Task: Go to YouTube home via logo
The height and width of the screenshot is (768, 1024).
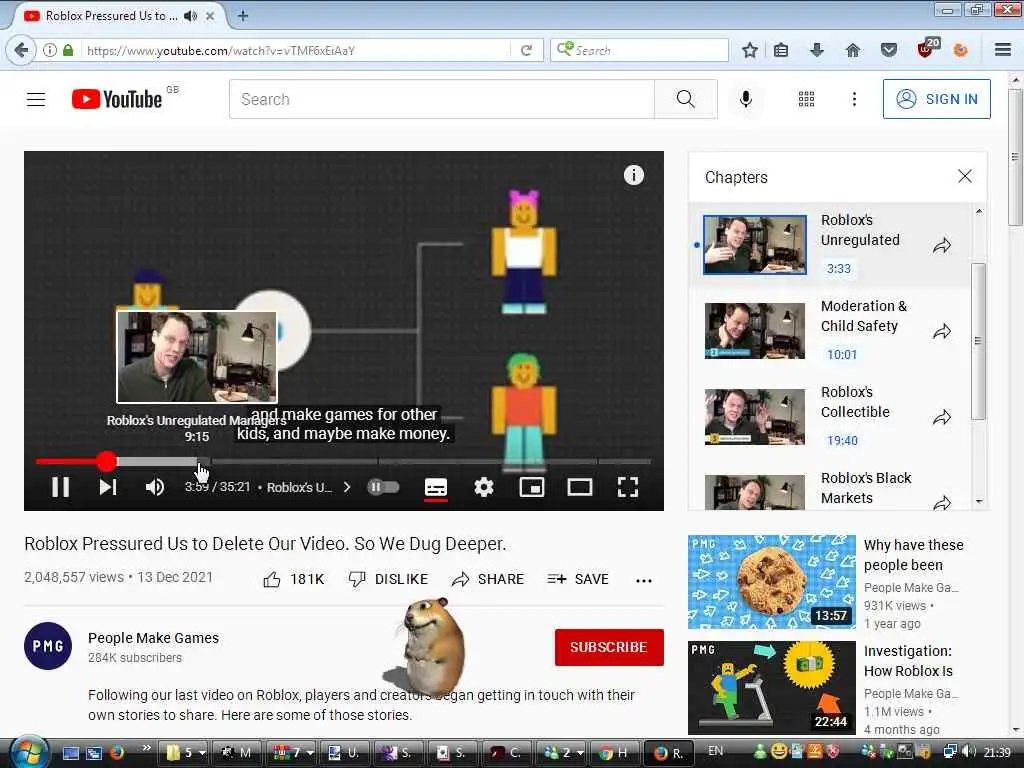Action: pos(117,99)
